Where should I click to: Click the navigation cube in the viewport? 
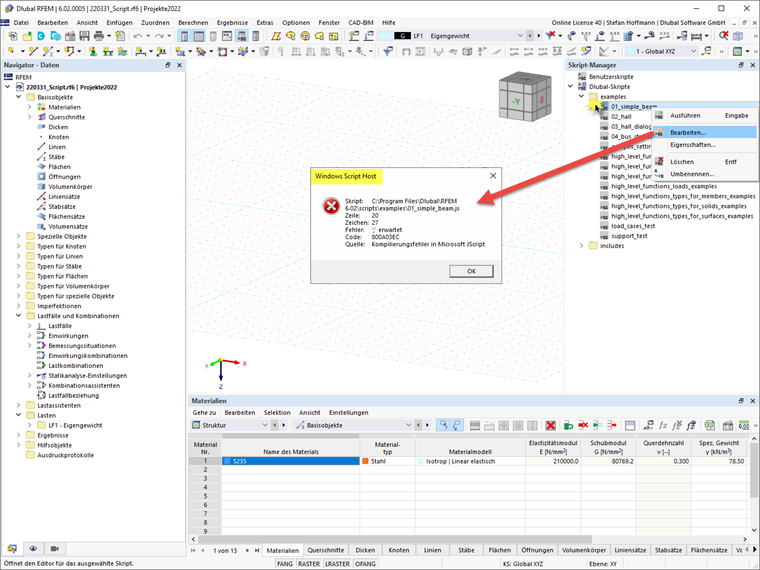pyautogui.click(x=525, y=98)
